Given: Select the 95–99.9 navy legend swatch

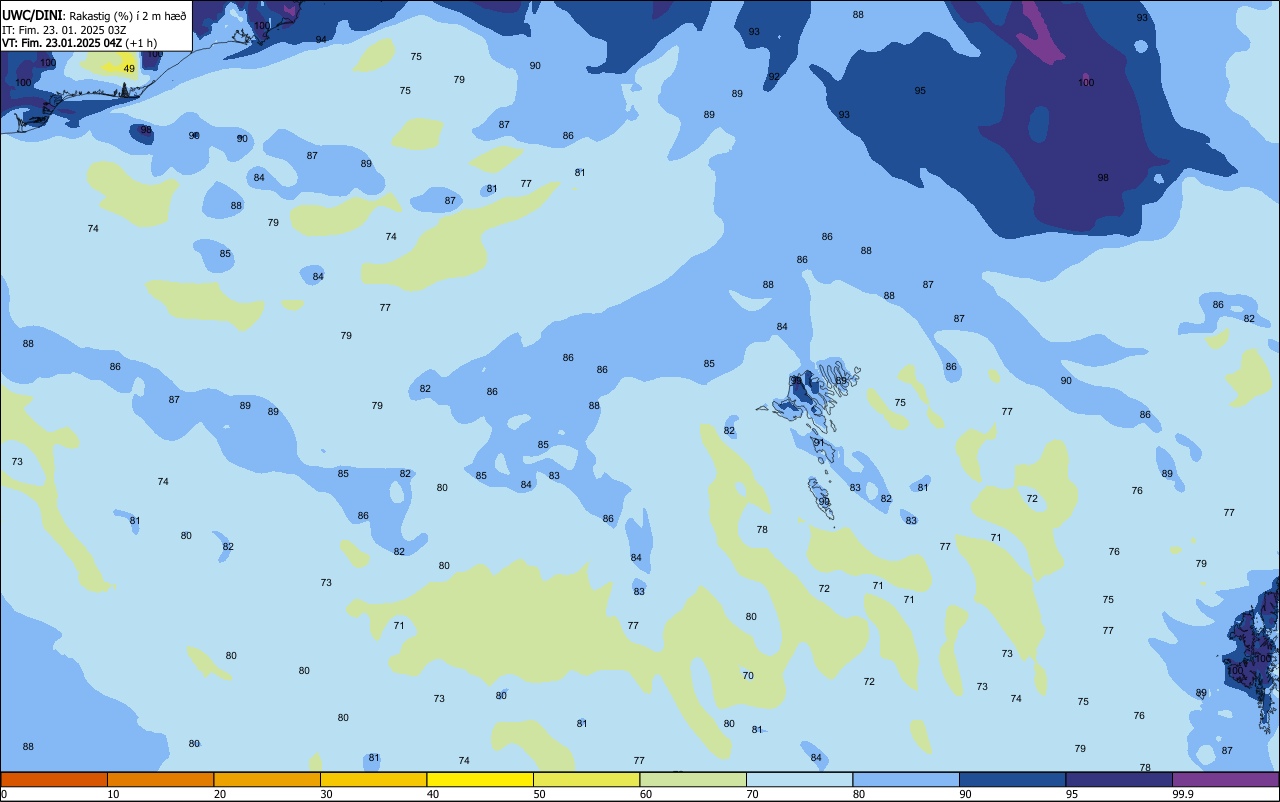Looking at the screenshot, I should 1119,779.
